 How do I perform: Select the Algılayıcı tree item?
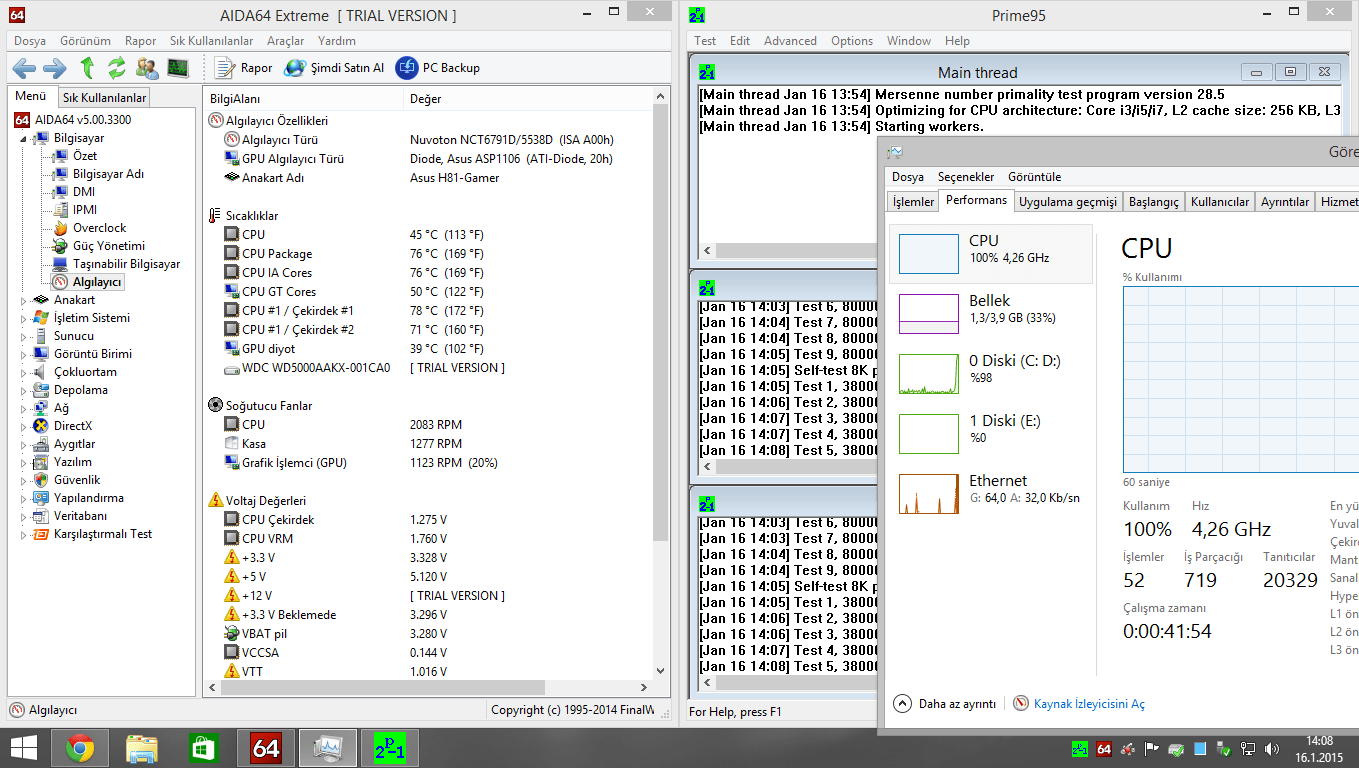[97, 282]
